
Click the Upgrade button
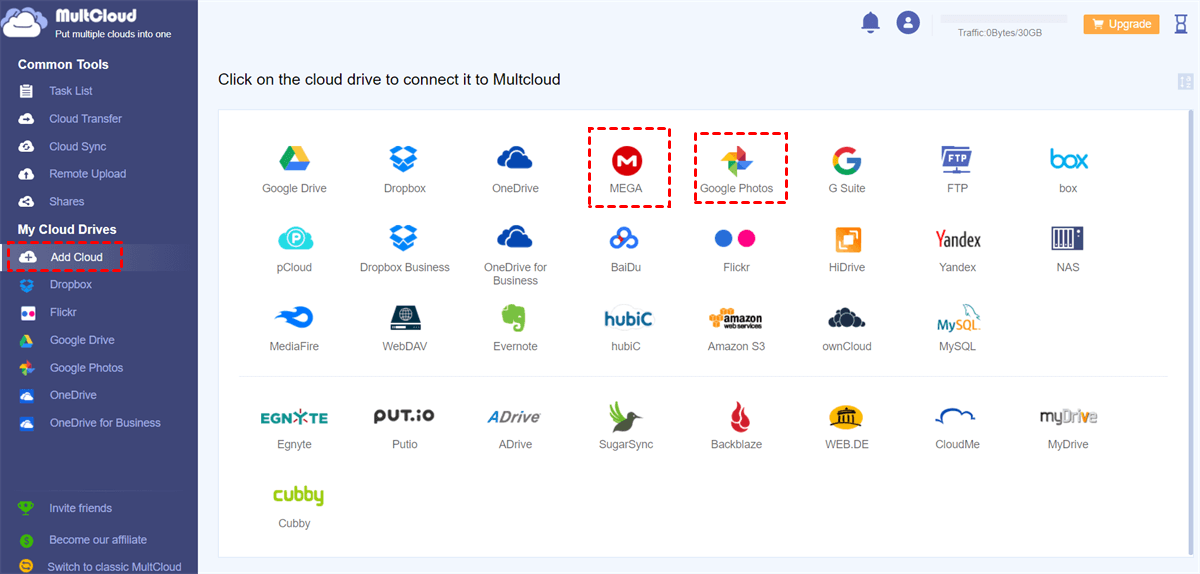[x=1121, y=24]
